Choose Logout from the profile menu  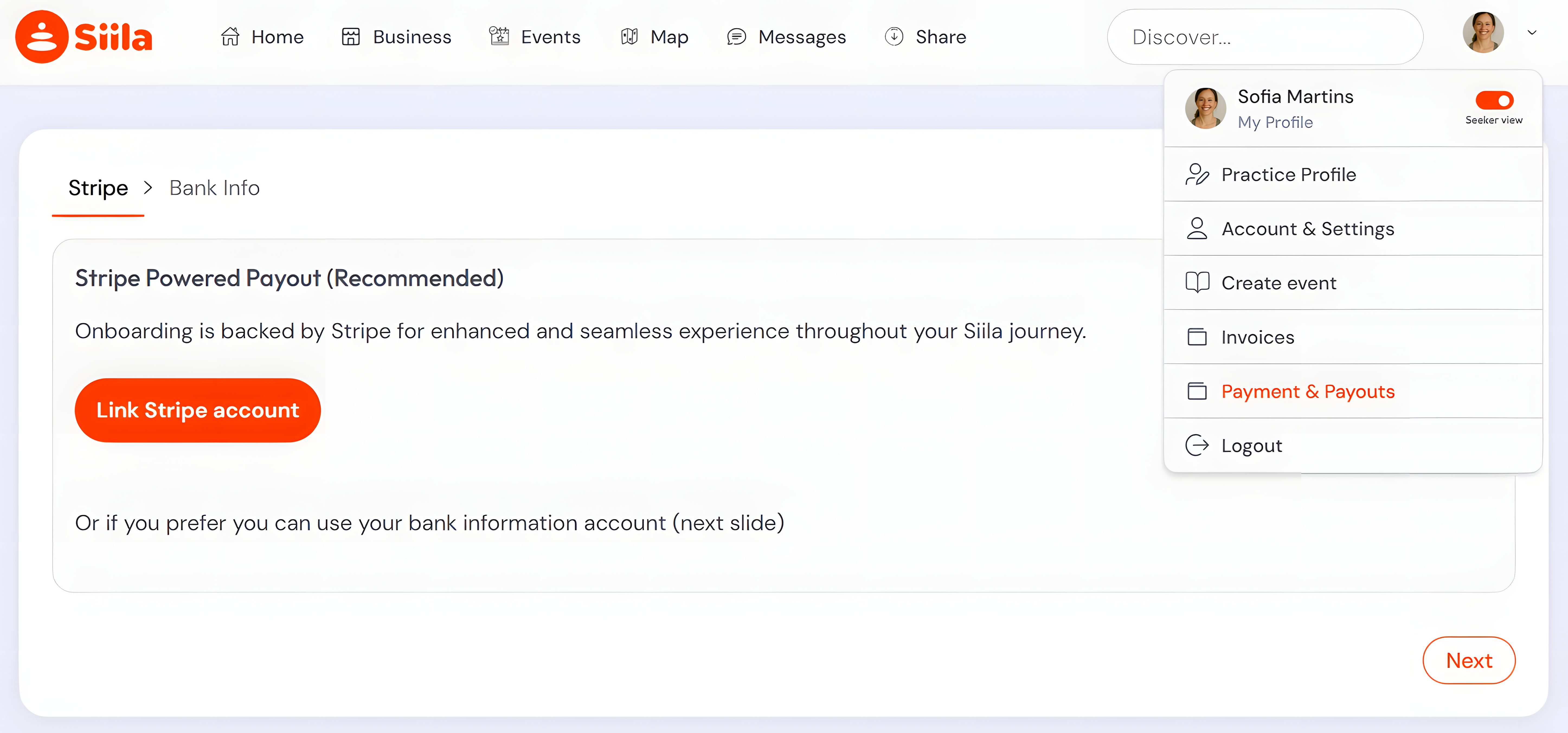(1352, 445)
